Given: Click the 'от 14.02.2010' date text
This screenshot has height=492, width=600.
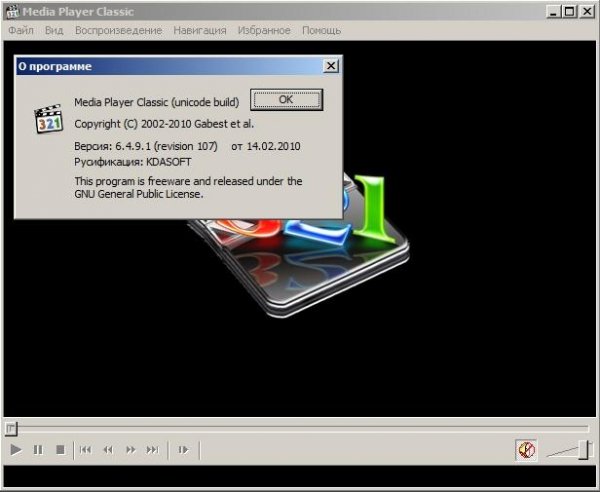Looking at the screenshot, I should [x=266, y=146].
